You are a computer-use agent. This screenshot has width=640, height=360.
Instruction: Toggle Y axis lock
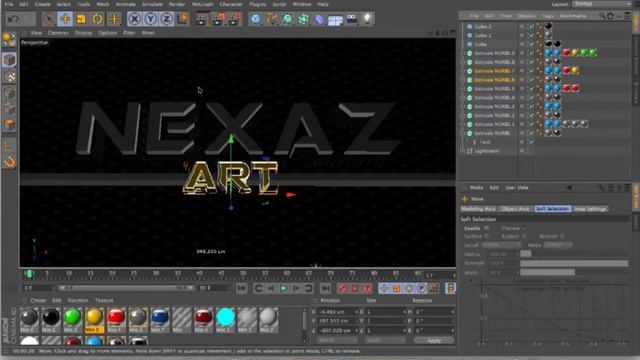[x=151, y=19]
